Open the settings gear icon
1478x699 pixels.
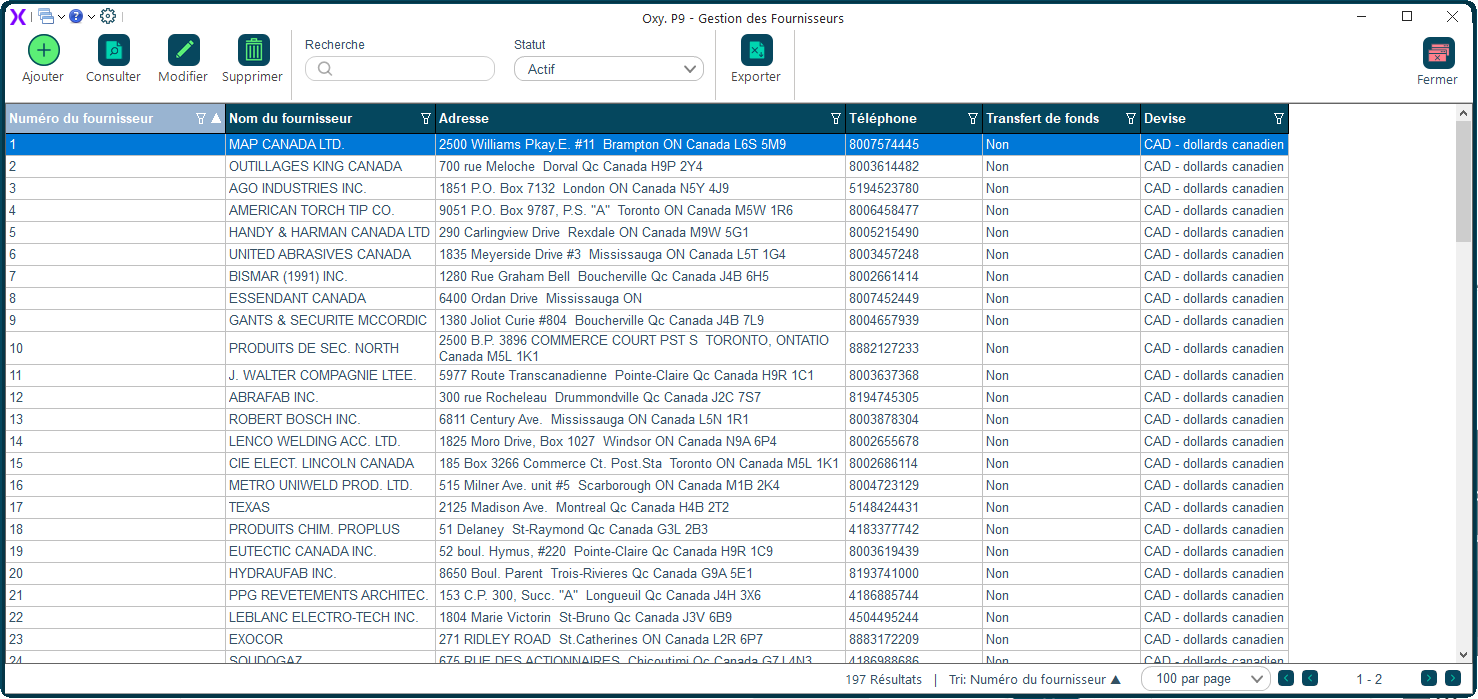pos(108,16)
